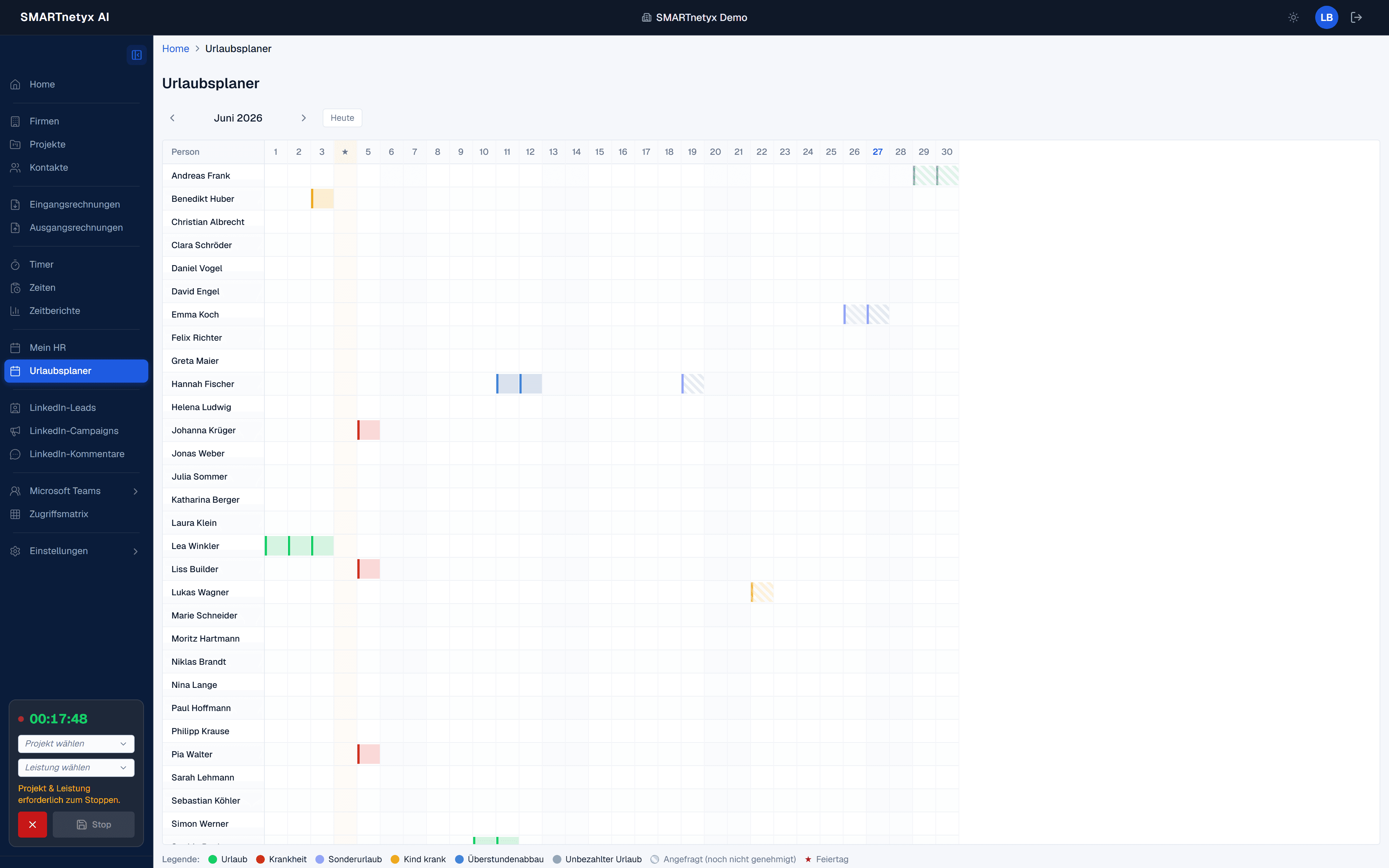The image size is (1389, 868).
Task: Go to next month with right chevron
Action: (303, 118)
